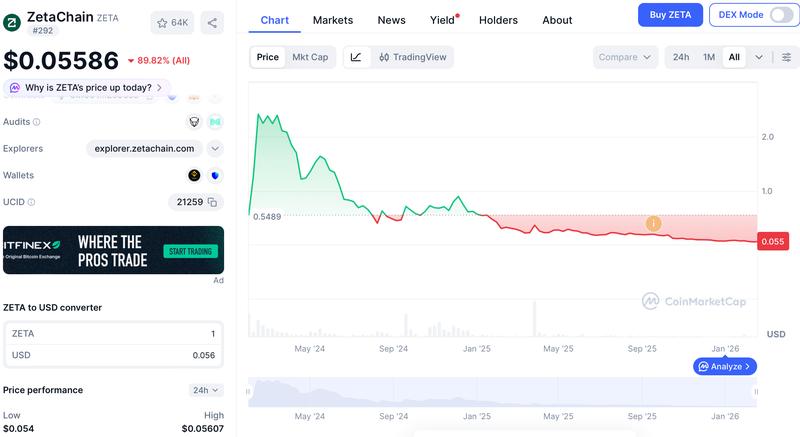
Task: Copy the UCID 21259 value
Action: tap(212, 202)
